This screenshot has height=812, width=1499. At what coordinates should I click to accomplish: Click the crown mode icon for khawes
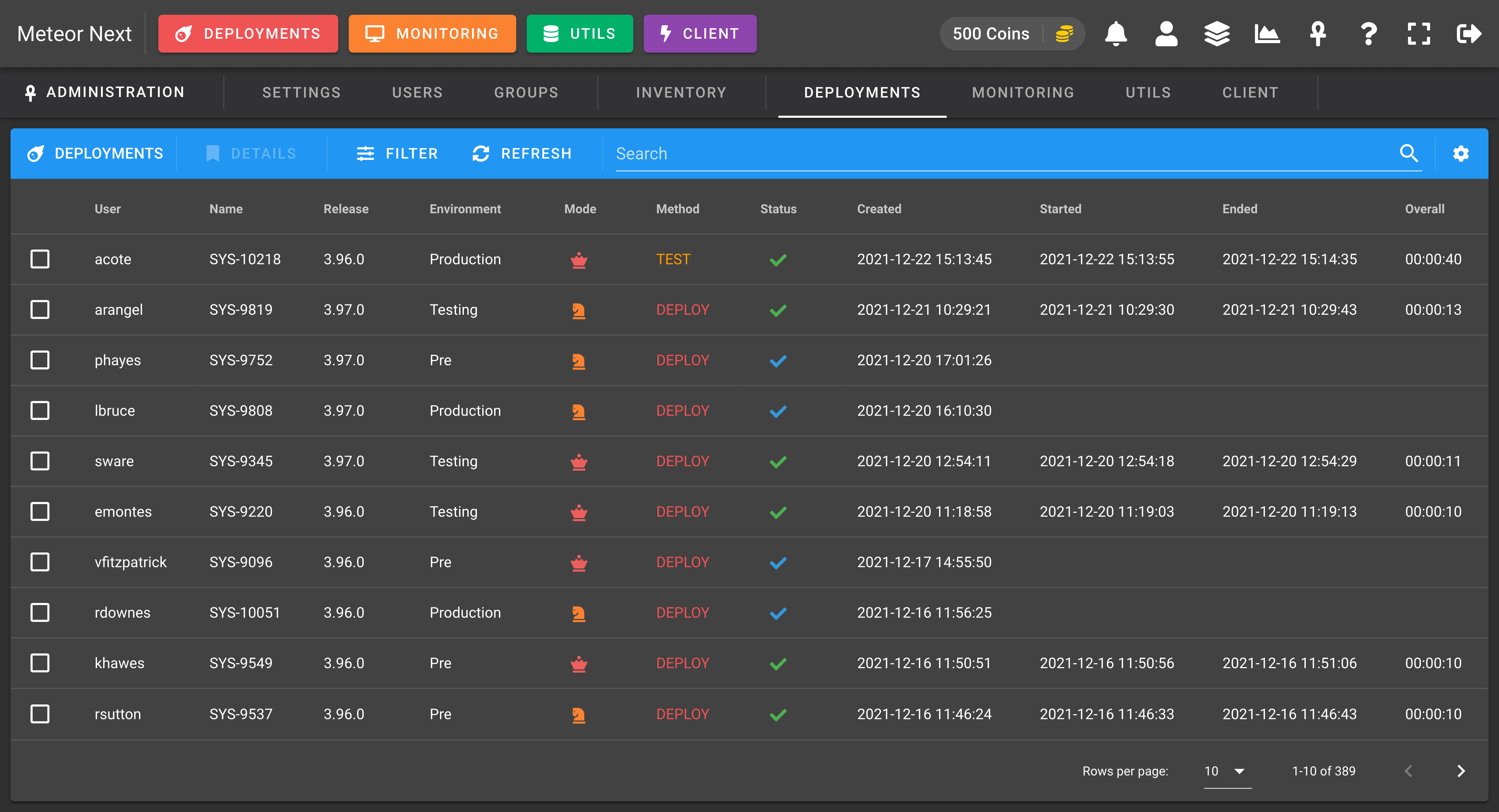579,664
